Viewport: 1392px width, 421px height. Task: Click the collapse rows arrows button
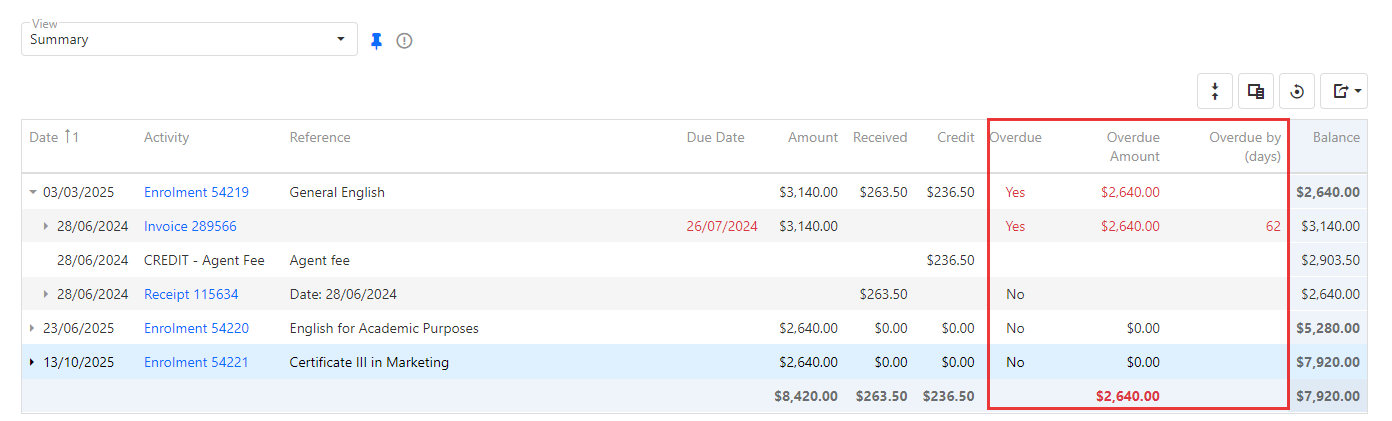(1215, 91)
